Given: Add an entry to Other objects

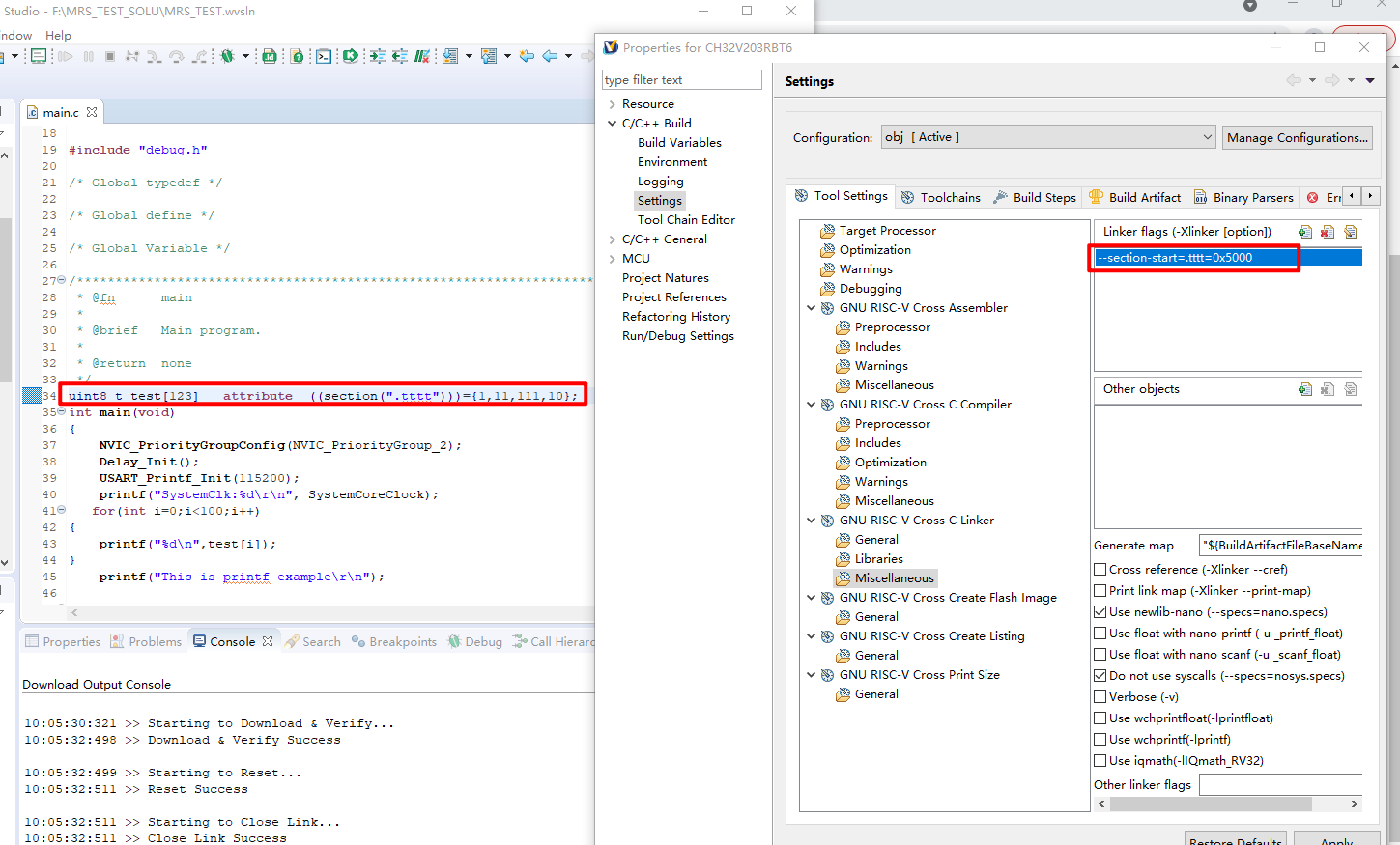Looking at the screenshot, I should coord(1305,389).
